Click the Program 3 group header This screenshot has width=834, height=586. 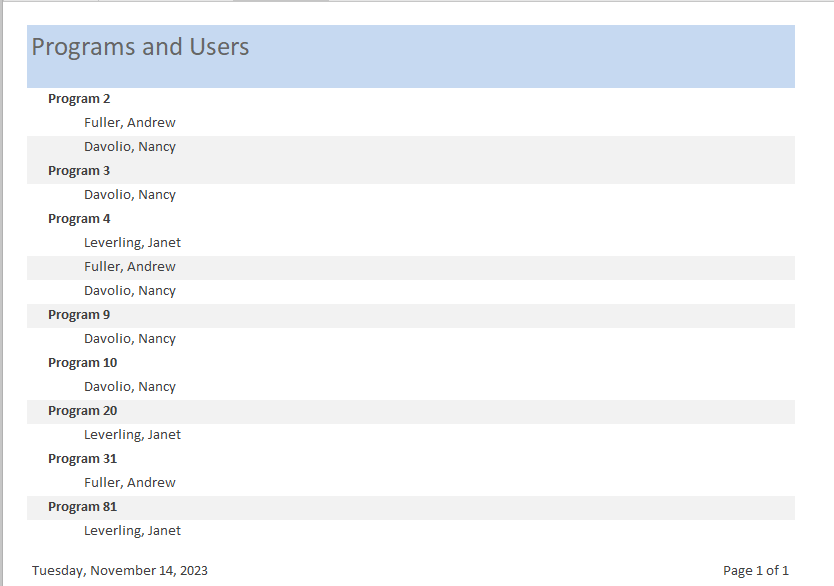coord(79,171)
